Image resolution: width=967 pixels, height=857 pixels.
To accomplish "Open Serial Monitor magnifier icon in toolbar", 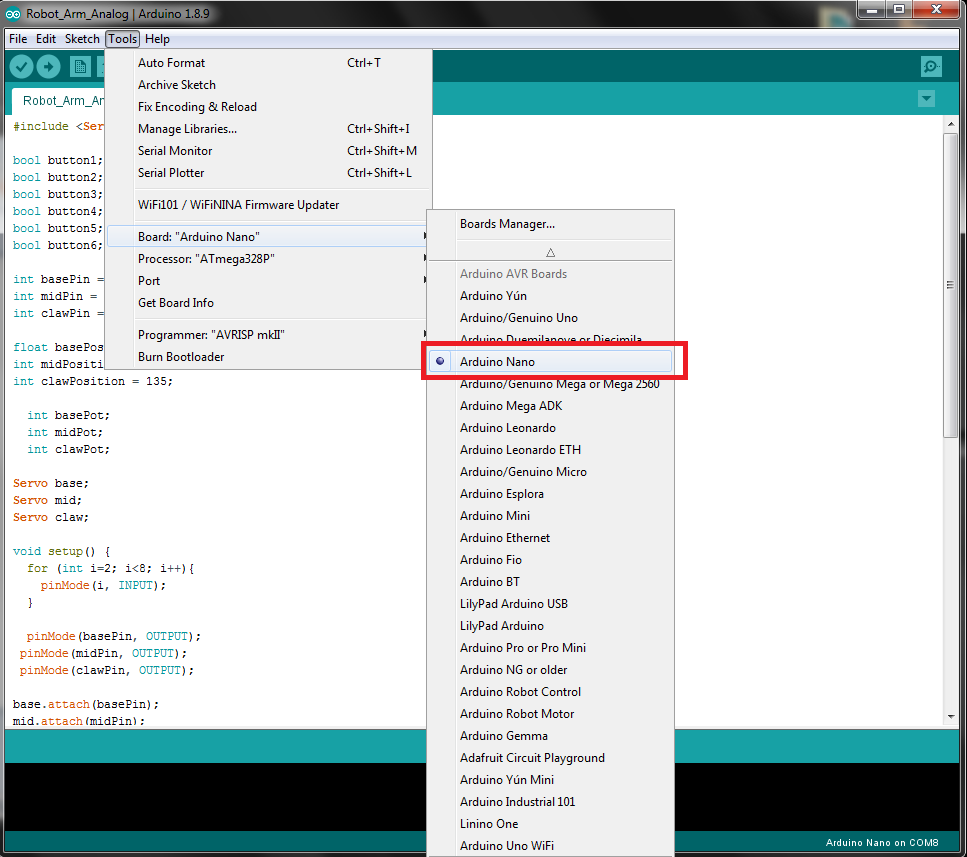I will coord(931,66).
